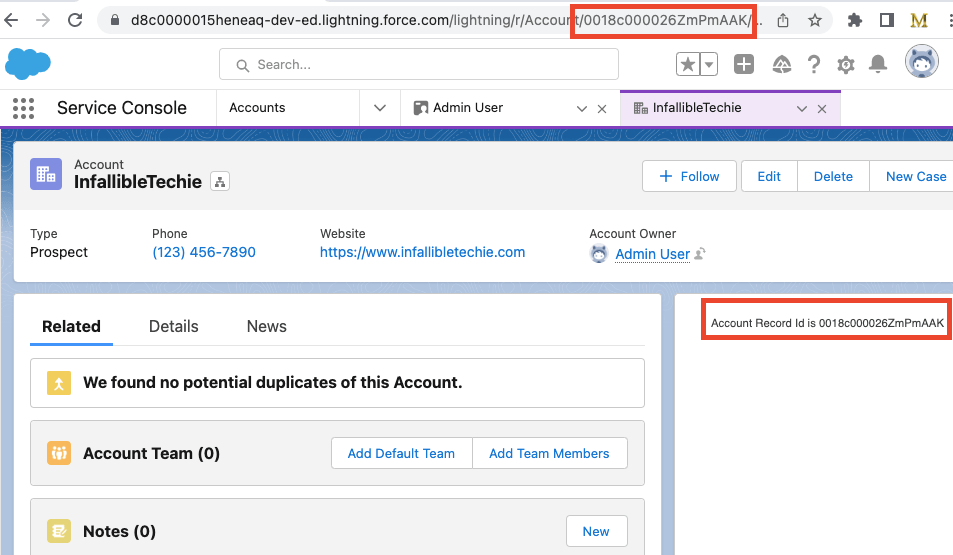Switch to the Related tab
Viewport: 953px width, 555px height.
[x=71, y=326]
